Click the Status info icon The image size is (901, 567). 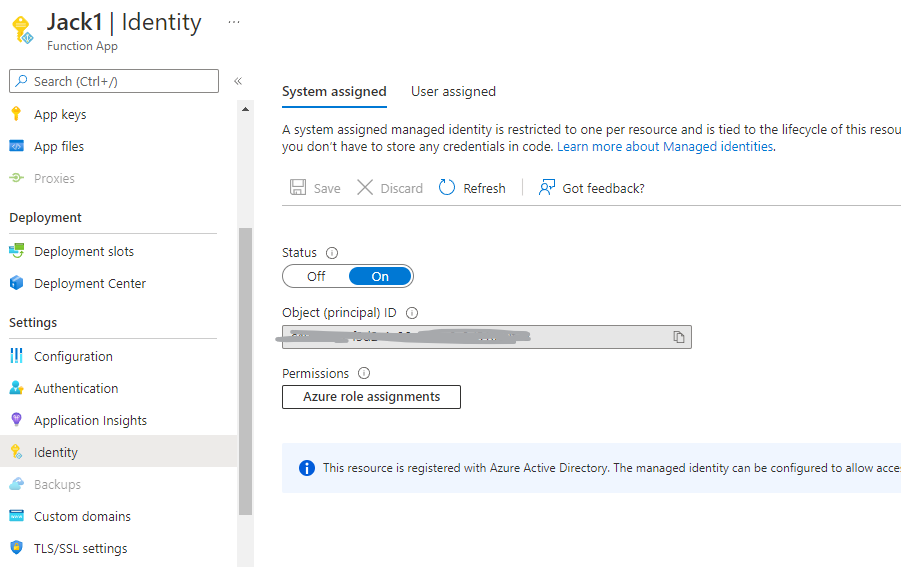332,253
